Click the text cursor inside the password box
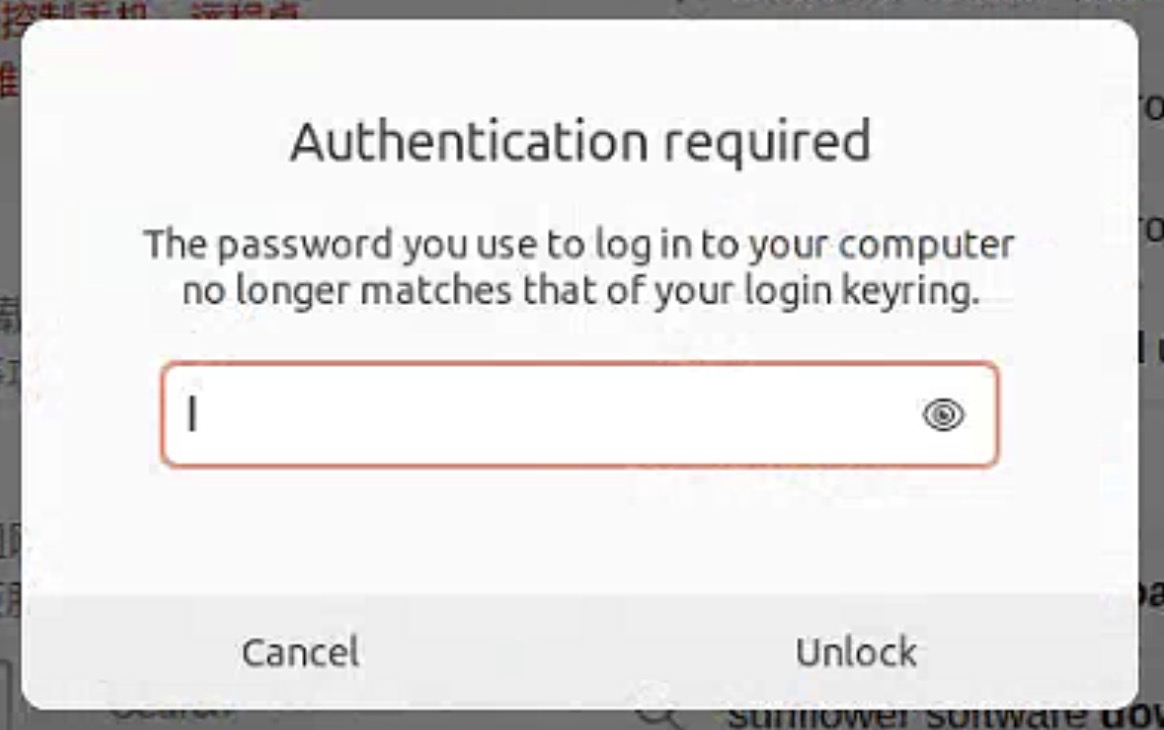 click(192, 414)
